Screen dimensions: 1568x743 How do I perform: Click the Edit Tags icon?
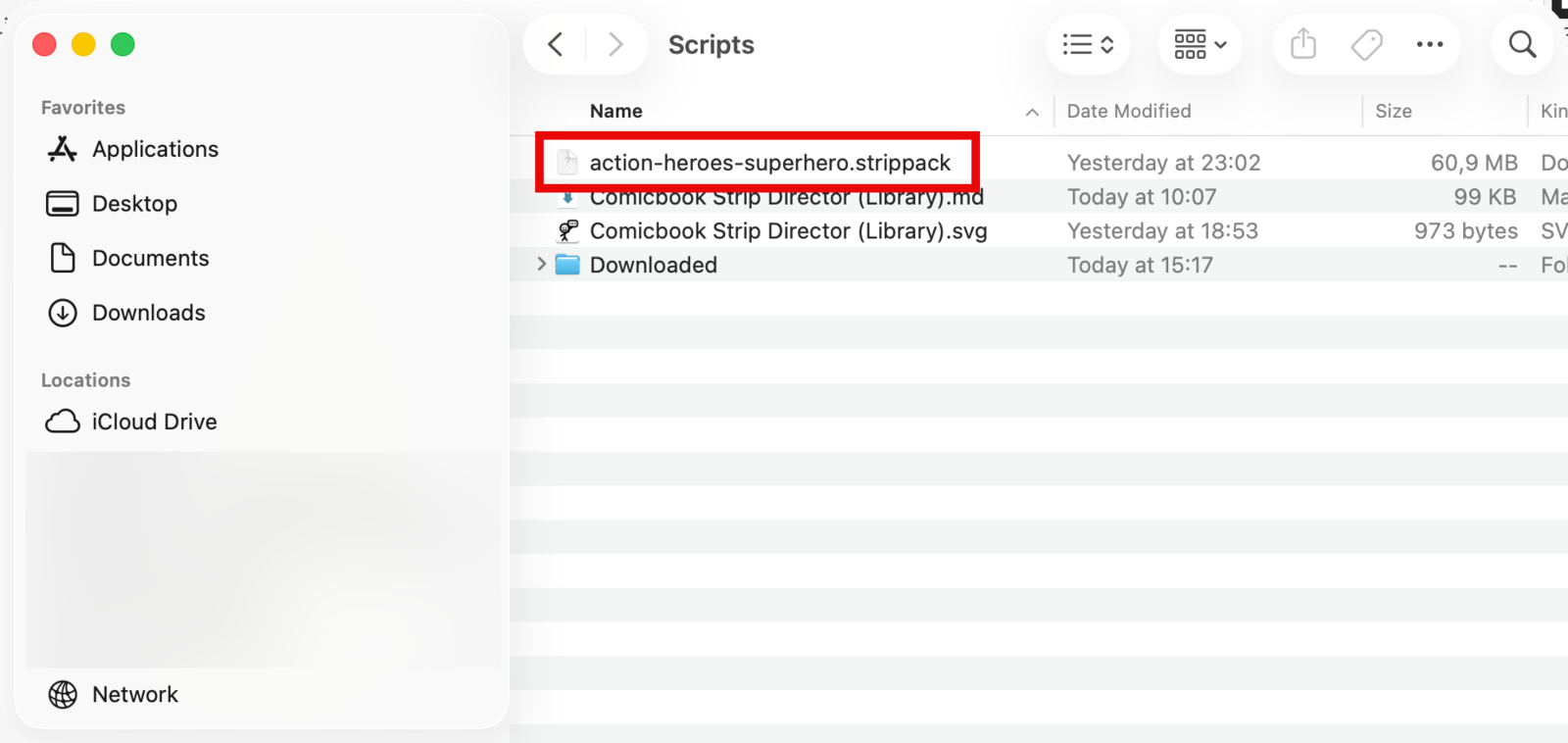click(x=1366, y=44)
